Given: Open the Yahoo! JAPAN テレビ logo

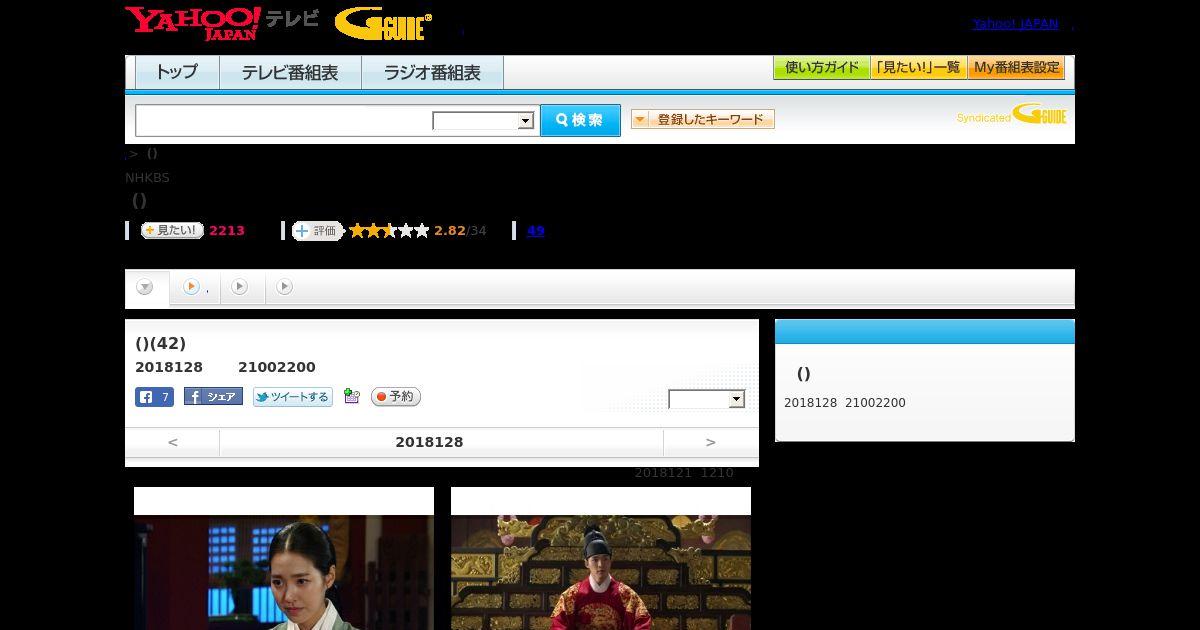Looking at the screenshot, I should 222,23.
